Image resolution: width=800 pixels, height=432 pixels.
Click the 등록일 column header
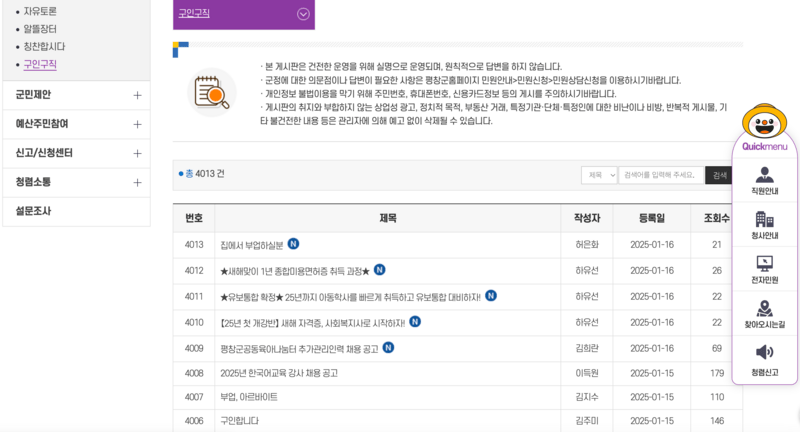[x=652, y=218]
